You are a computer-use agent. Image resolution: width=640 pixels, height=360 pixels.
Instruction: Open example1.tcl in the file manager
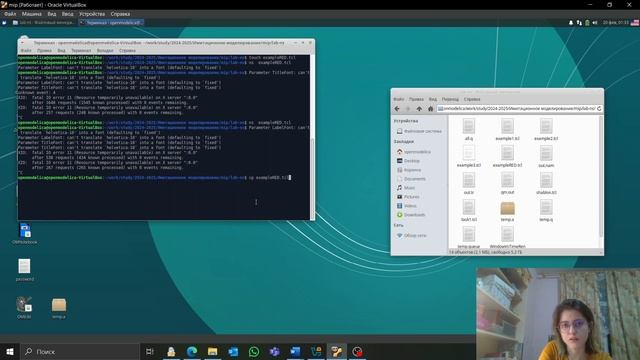point(507,129)
